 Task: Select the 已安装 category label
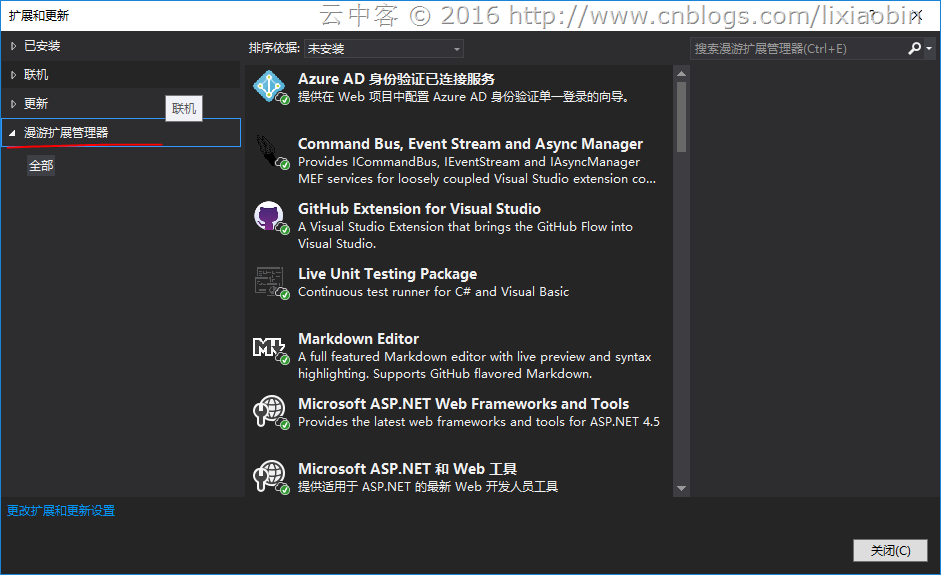(x=42, y=46)
